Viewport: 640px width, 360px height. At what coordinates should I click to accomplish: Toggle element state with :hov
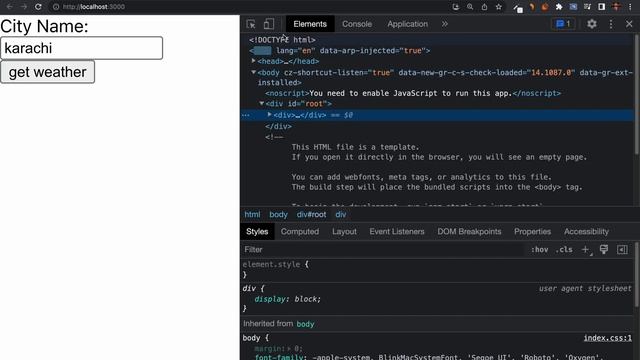(539, 249)
